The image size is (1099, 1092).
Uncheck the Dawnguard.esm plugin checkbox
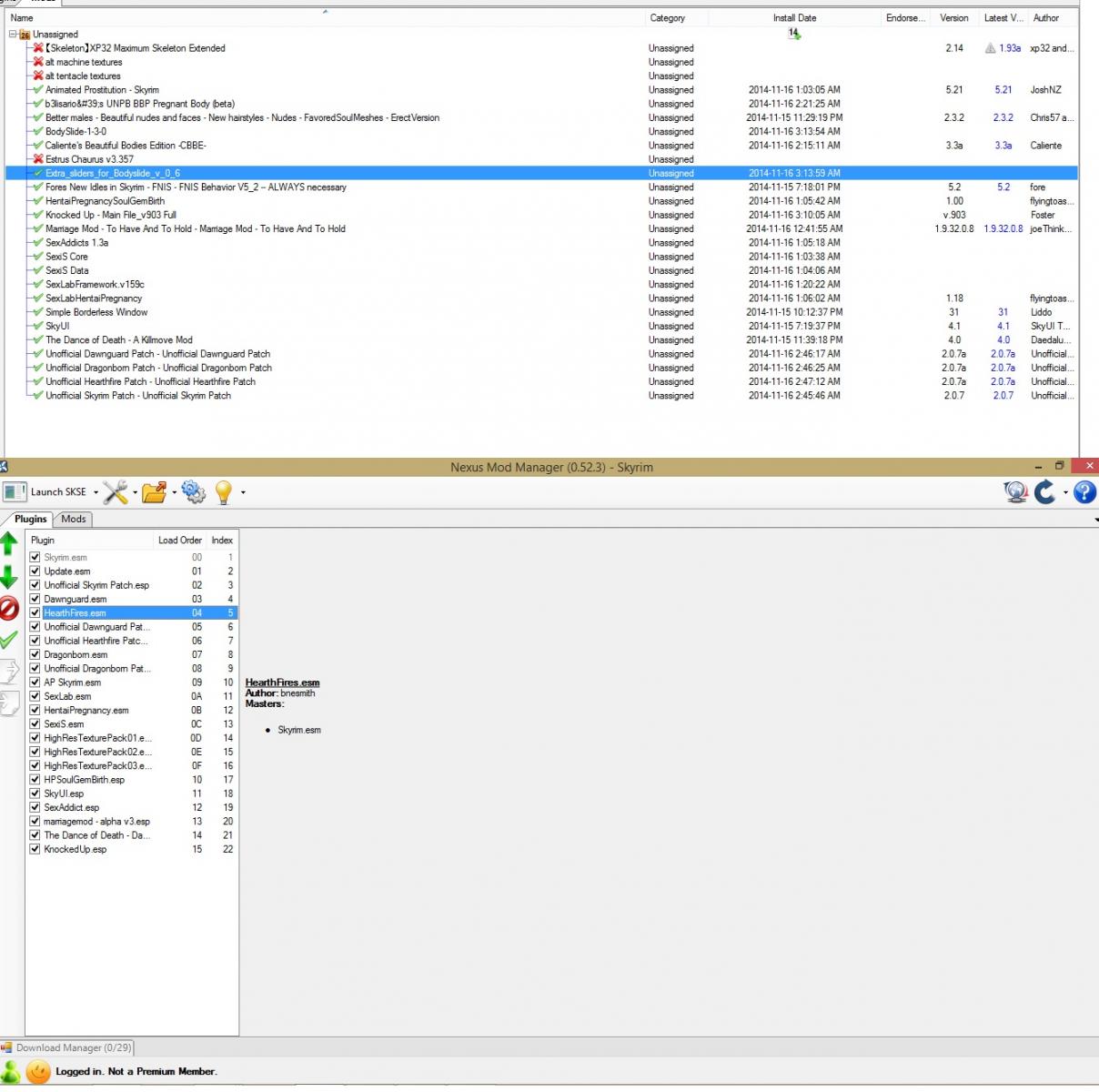pyautogui.click(x=35, y=599)
